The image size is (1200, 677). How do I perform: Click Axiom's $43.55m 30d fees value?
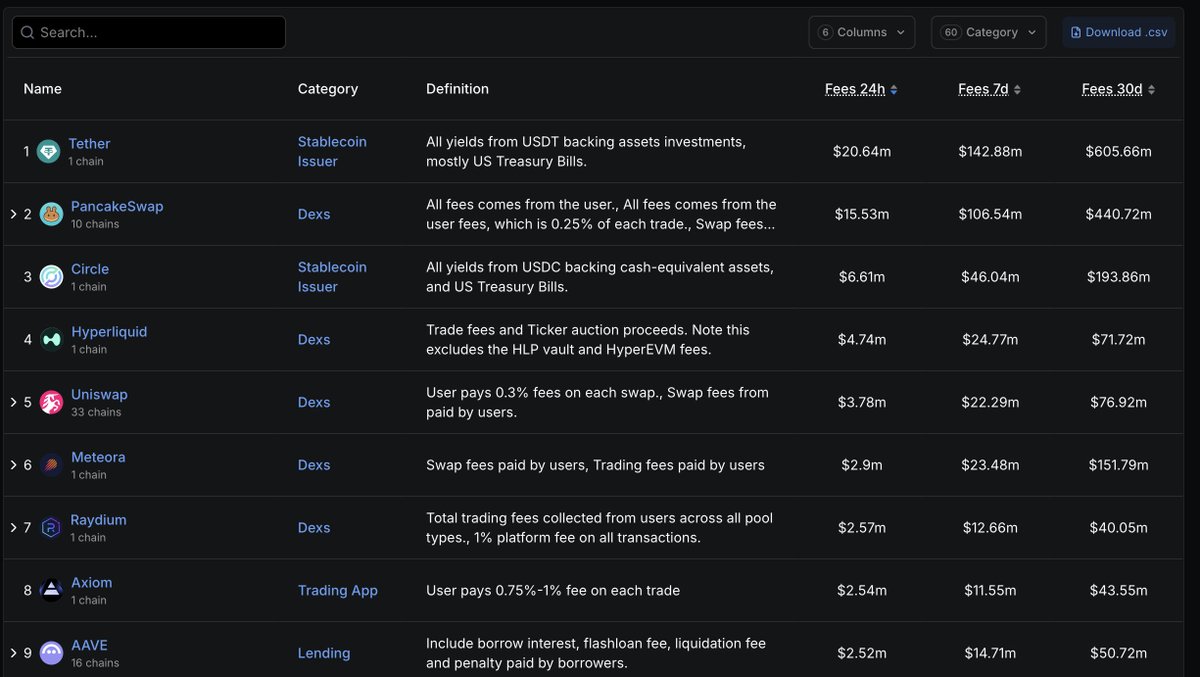click(1118, 591)
